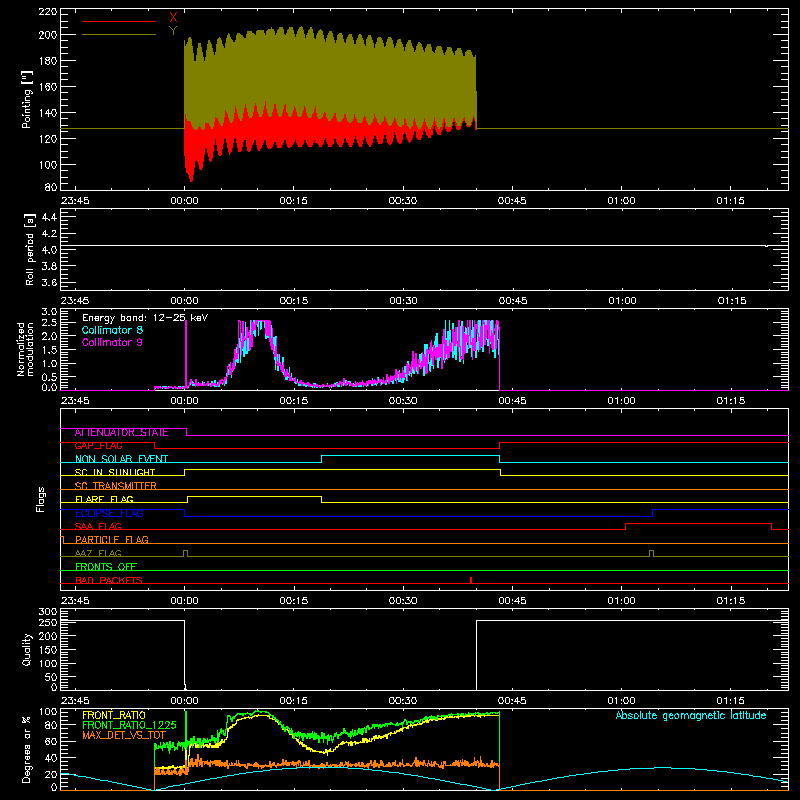Click the '80' Pointing axis value
Image resolution: width=800 pixels, height=800 pixels.
pos(51,187)
